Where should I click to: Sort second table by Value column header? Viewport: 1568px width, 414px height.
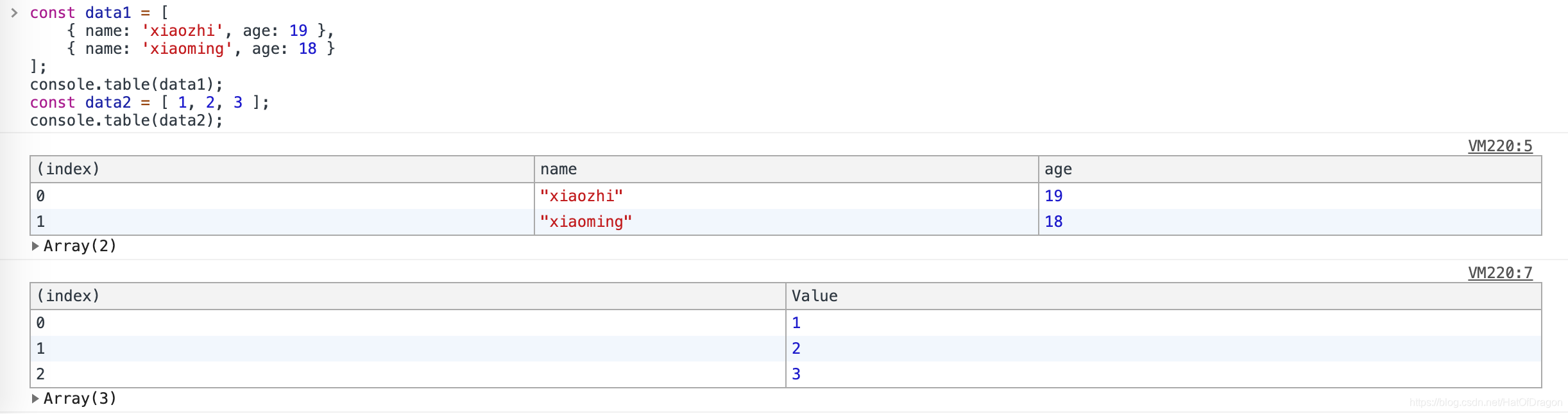click(x=1164, y=296)
